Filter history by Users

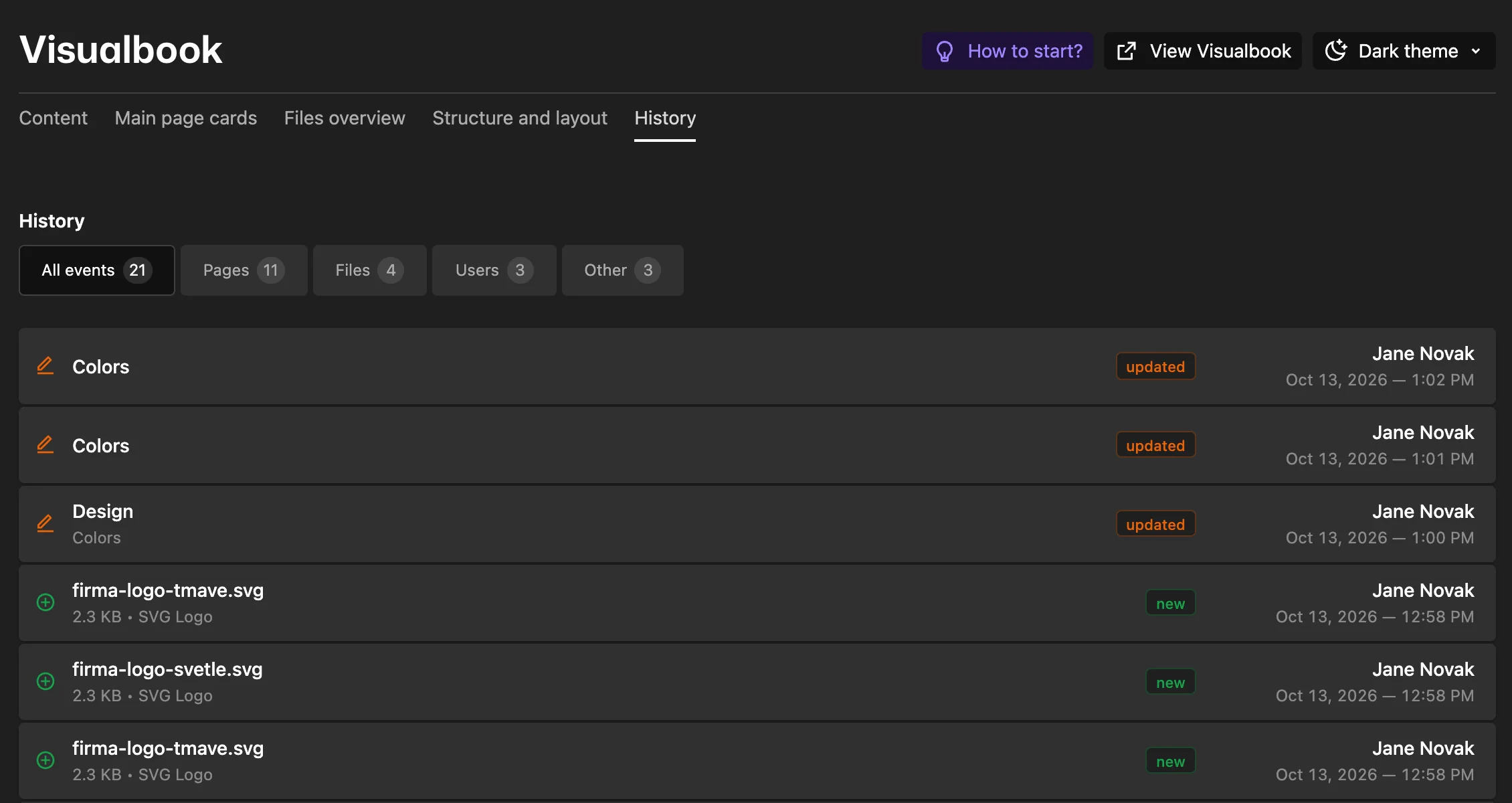click(494, 270)
